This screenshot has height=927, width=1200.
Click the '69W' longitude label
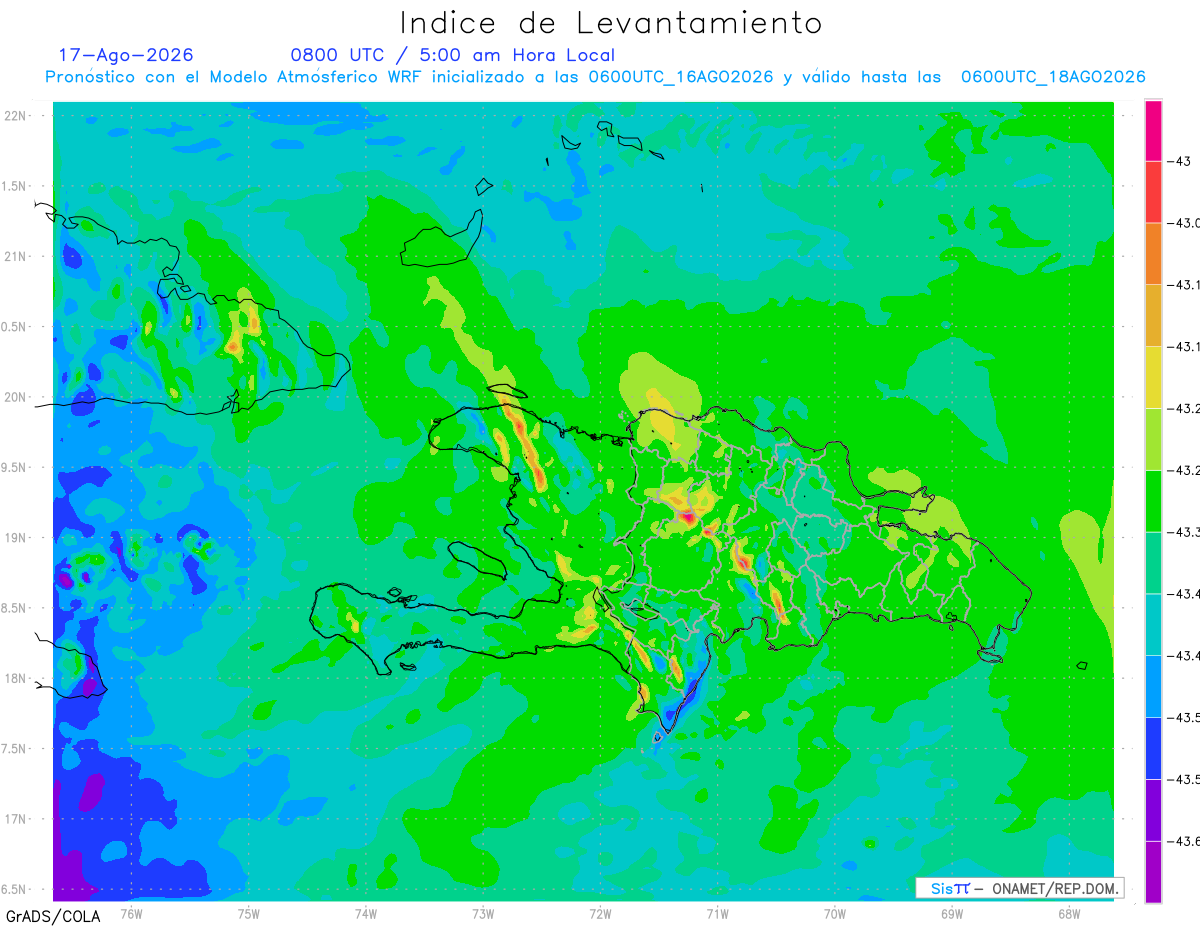(x=951, y=913)
